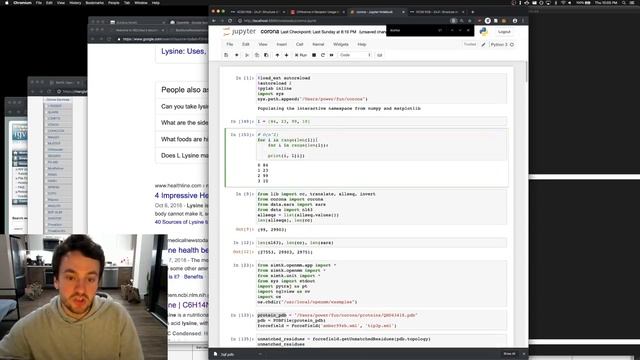This screenshot has height=360, width=640.
Task: Click the cell containing 'l = [84, 23, 99, 10]'
Action: 382,122
